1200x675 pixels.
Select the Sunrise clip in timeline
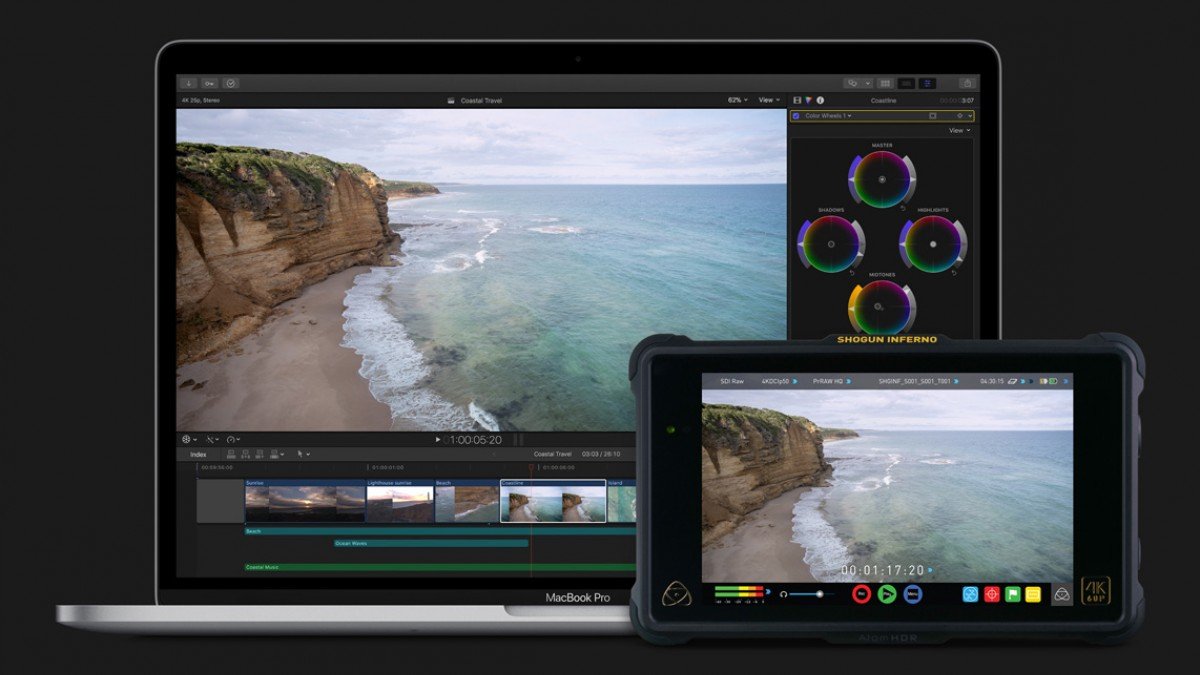[x=305, y=501]
